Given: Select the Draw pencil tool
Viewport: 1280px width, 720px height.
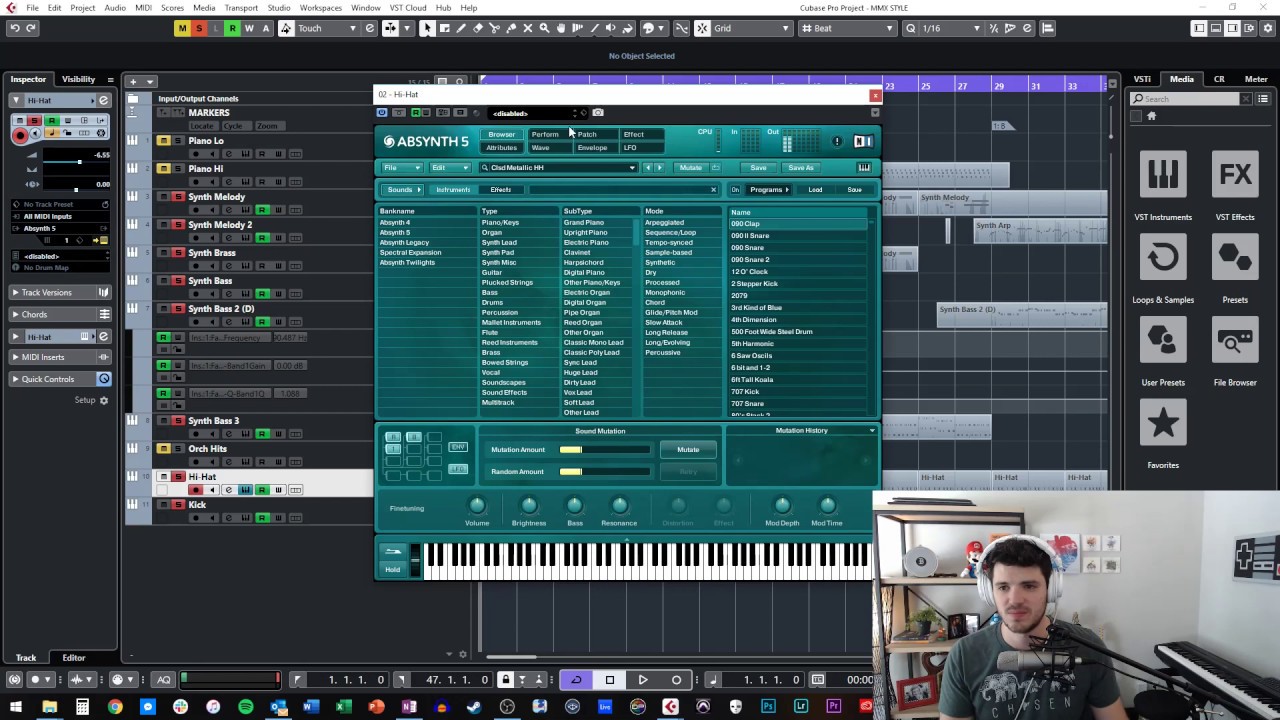Looking at the screenshot, I should click(x=461, y=28).
